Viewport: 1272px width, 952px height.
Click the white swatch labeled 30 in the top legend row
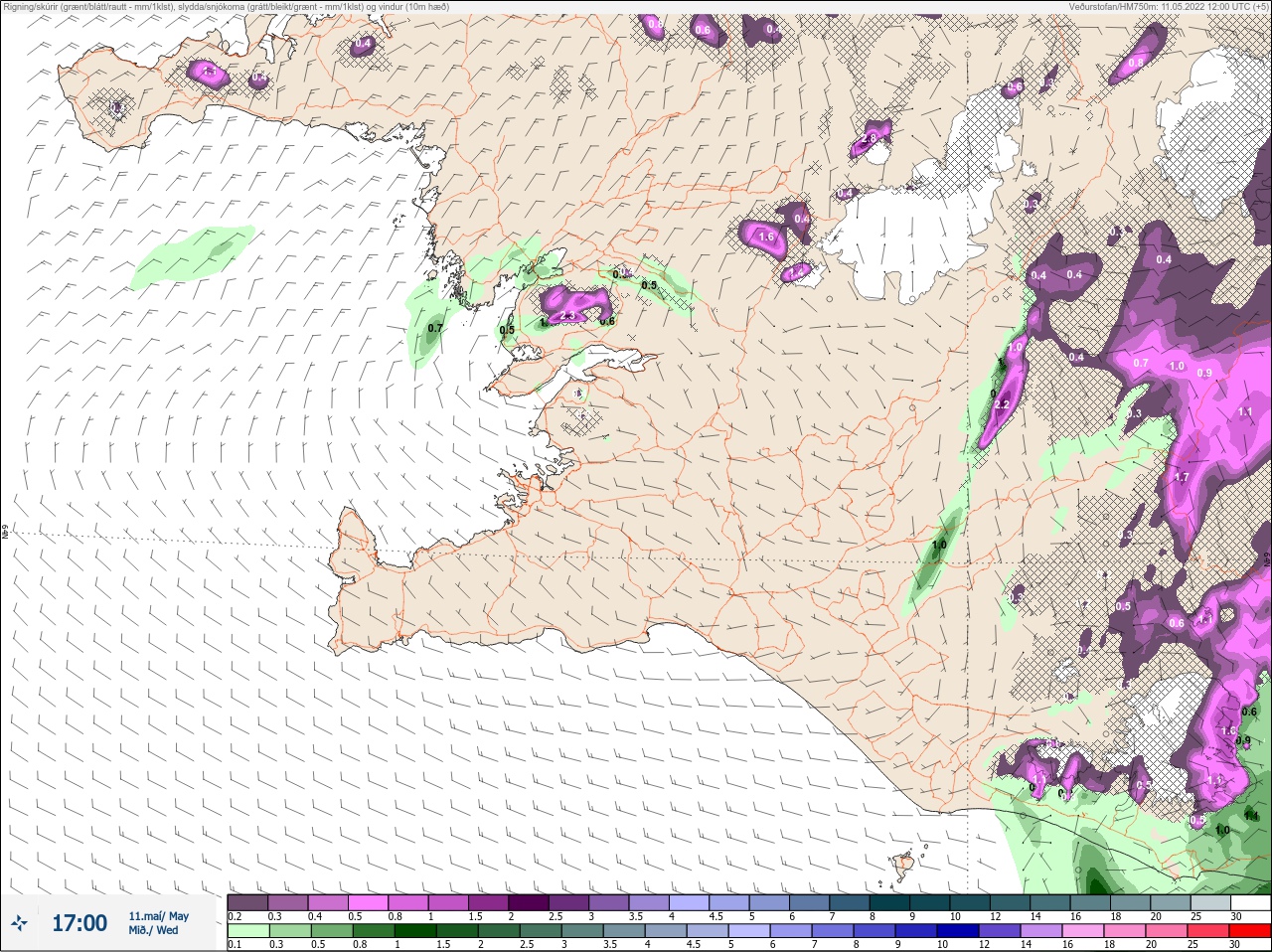[1251, 902]
